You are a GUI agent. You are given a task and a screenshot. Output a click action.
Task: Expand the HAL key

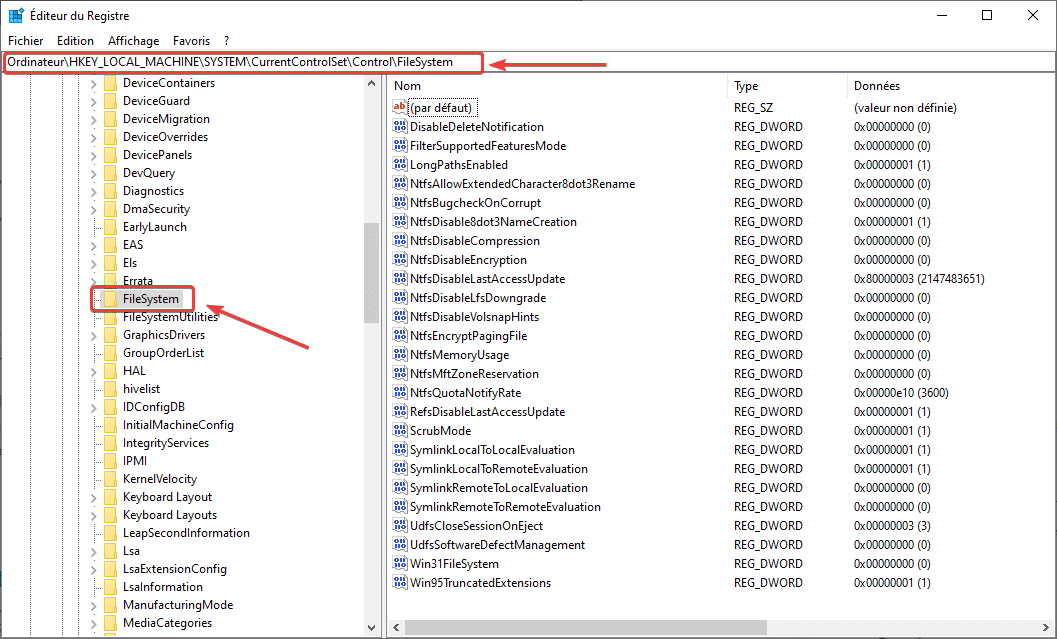pyautogui.click(x=94, y=371)
